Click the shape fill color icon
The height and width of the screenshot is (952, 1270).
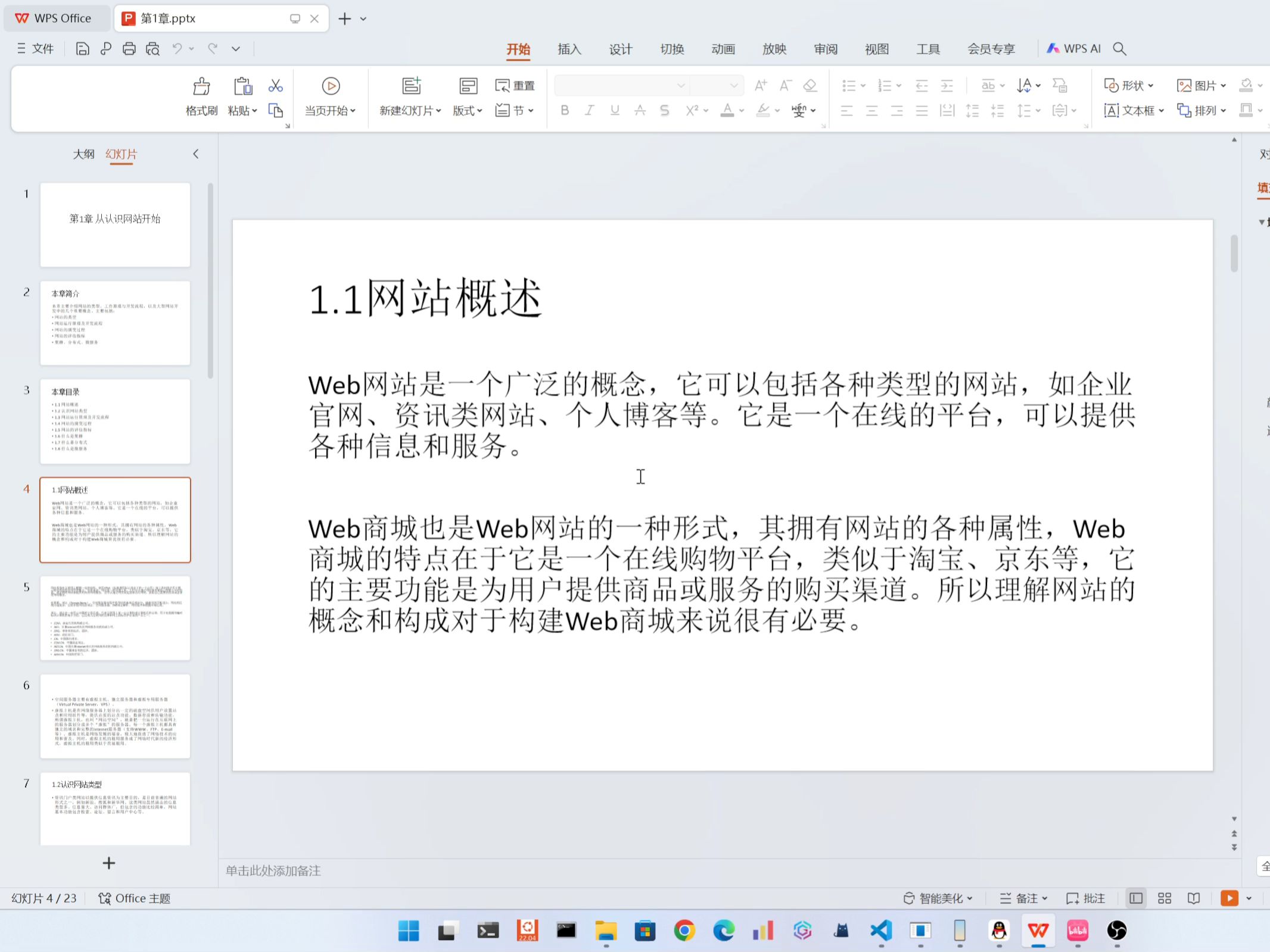coord(1246,86)
